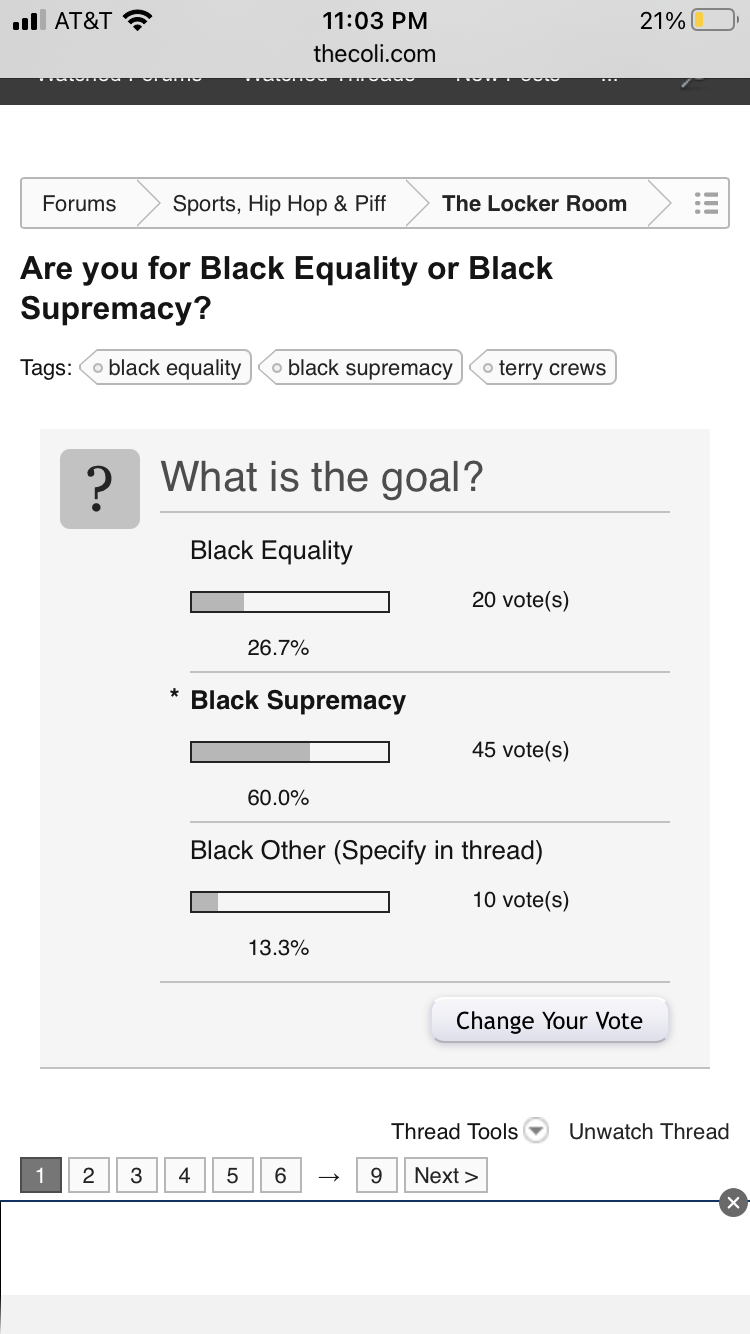
Task: Click Unwatch Thread link
Action: click(648, 1131)
